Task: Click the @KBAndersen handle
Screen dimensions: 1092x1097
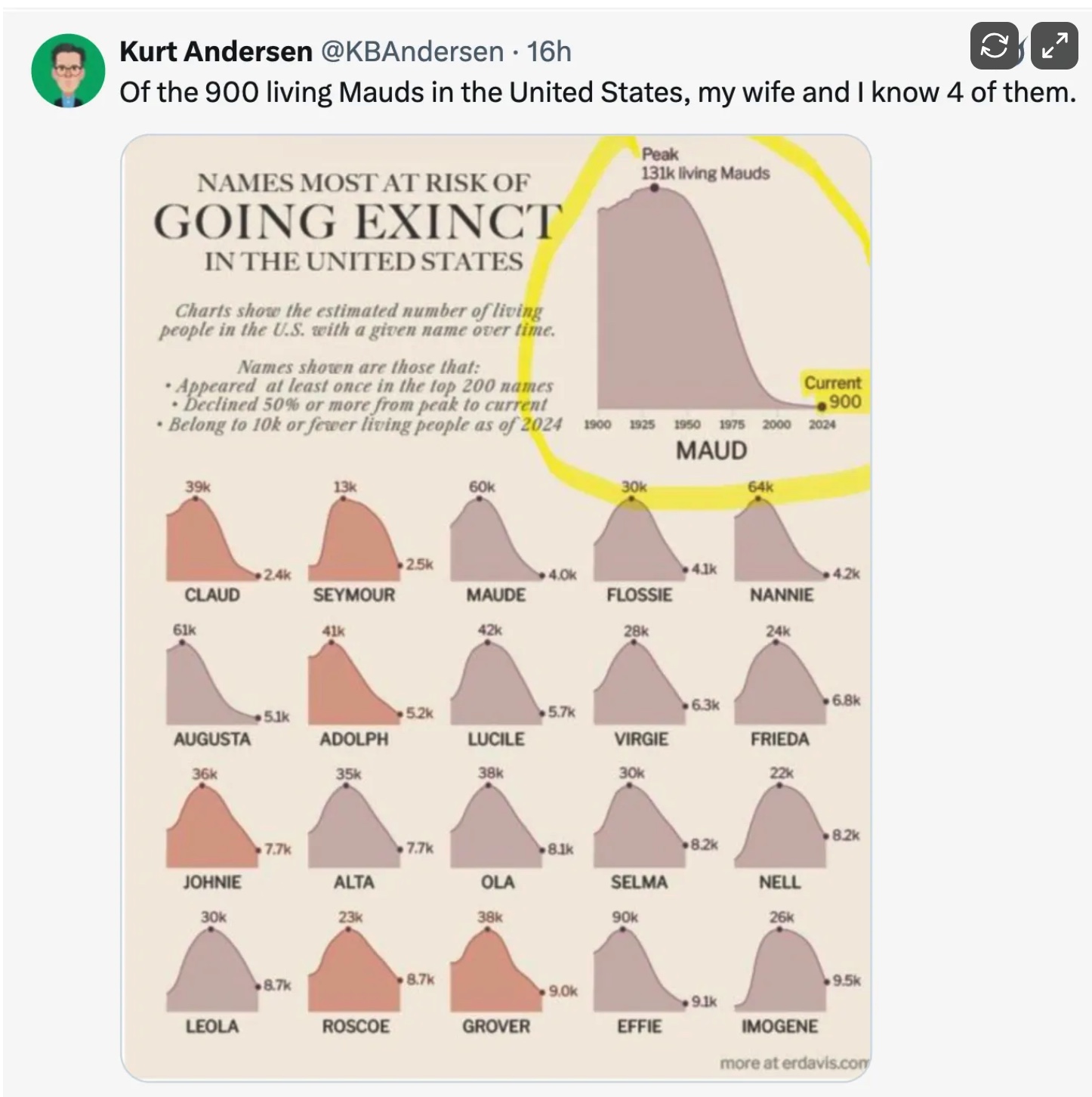Action: (412, 51)
